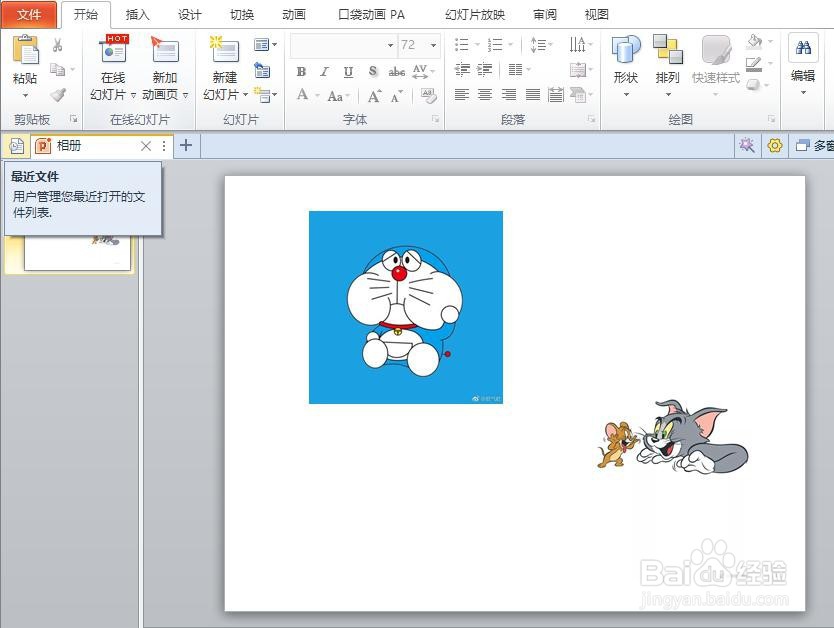Screen dimensions: 834x628
Task: Select the Doraemon picture on slide
Action: click(x=406, y=307)
